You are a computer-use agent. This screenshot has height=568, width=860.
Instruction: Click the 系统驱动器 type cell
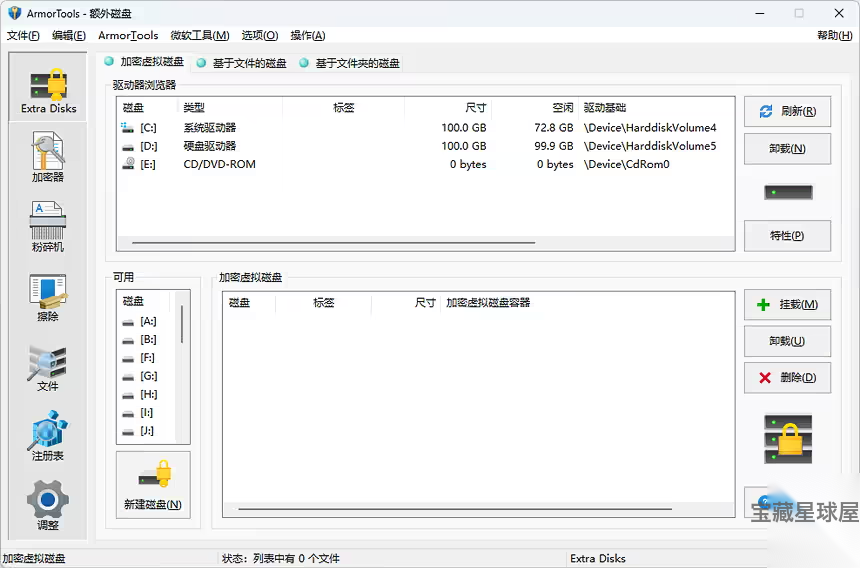(210, 128)
